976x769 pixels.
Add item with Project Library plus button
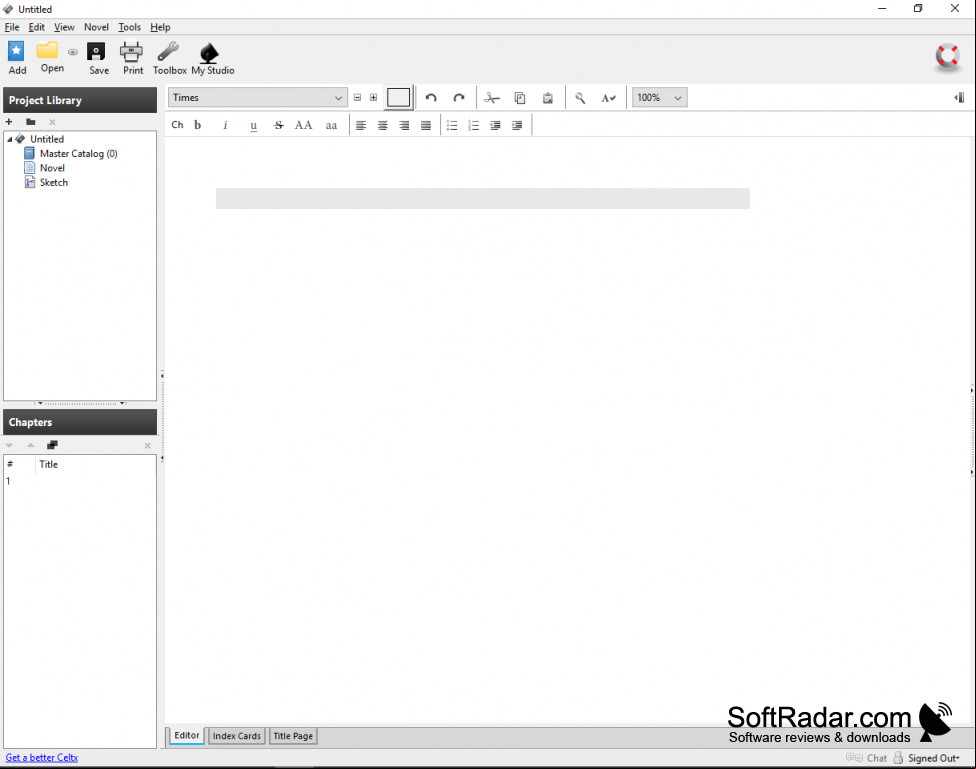(x=9, y=122)
